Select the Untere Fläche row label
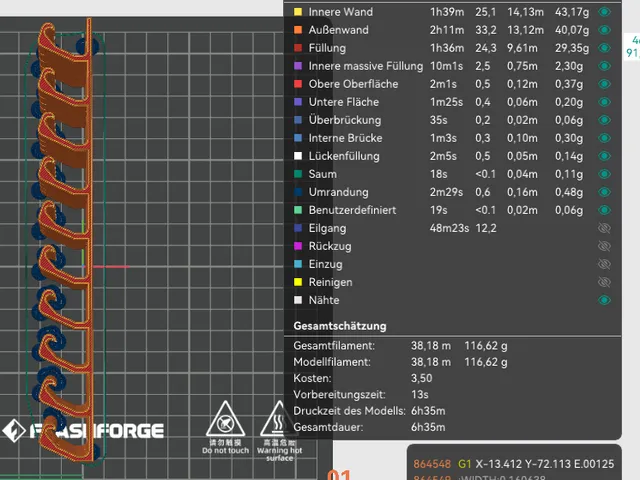 coord(344,102)
